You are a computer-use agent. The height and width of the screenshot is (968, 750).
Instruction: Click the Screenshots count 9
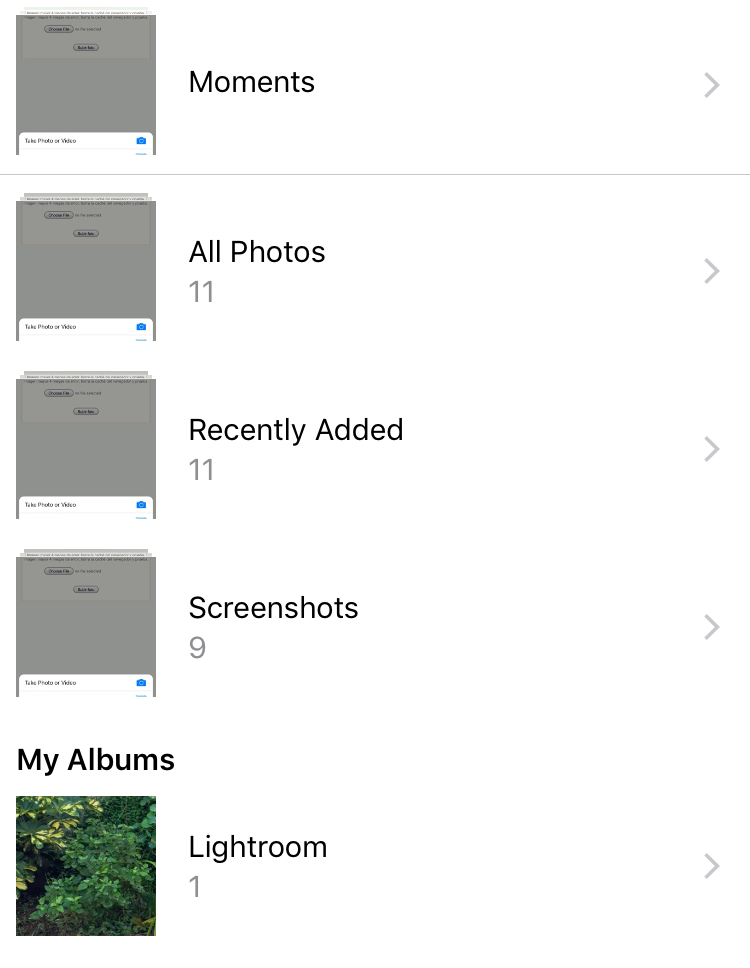pos(197,648)
